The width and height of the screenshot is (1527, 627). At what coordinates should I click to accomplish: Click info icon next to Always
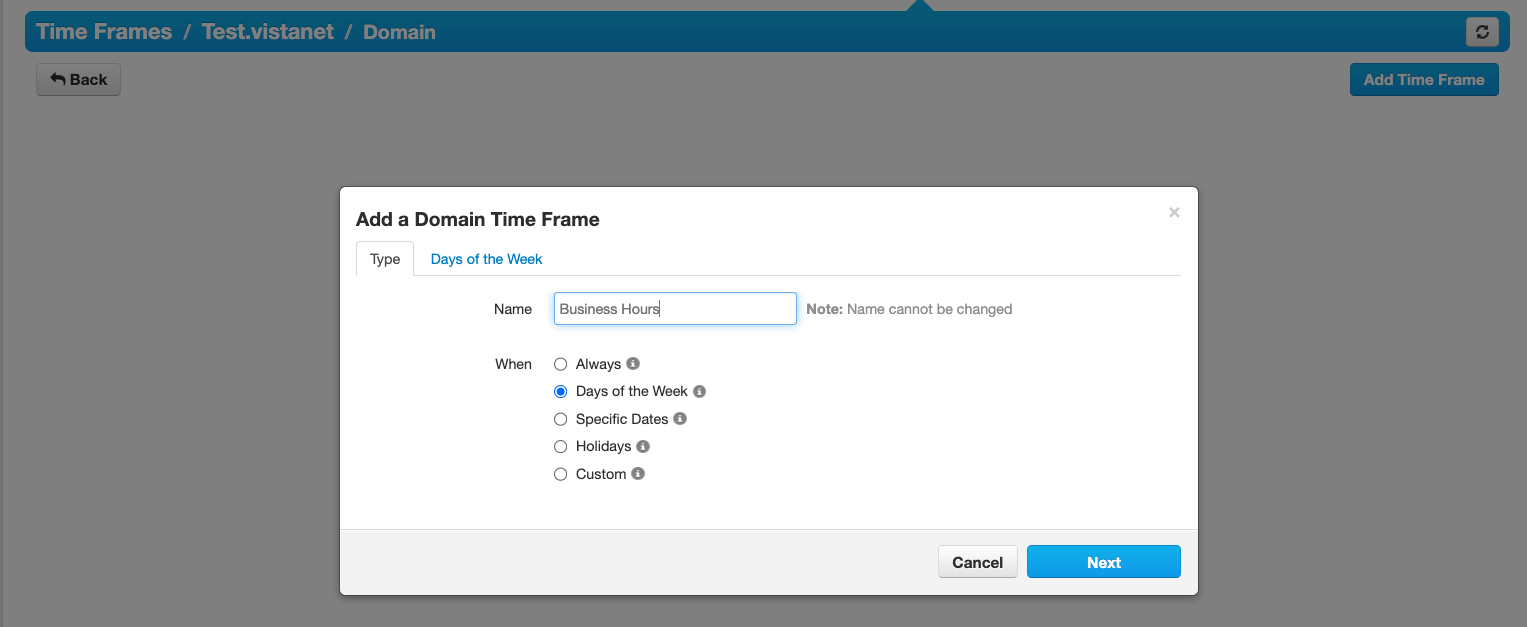pyautogui.click(x=633, y=364)
